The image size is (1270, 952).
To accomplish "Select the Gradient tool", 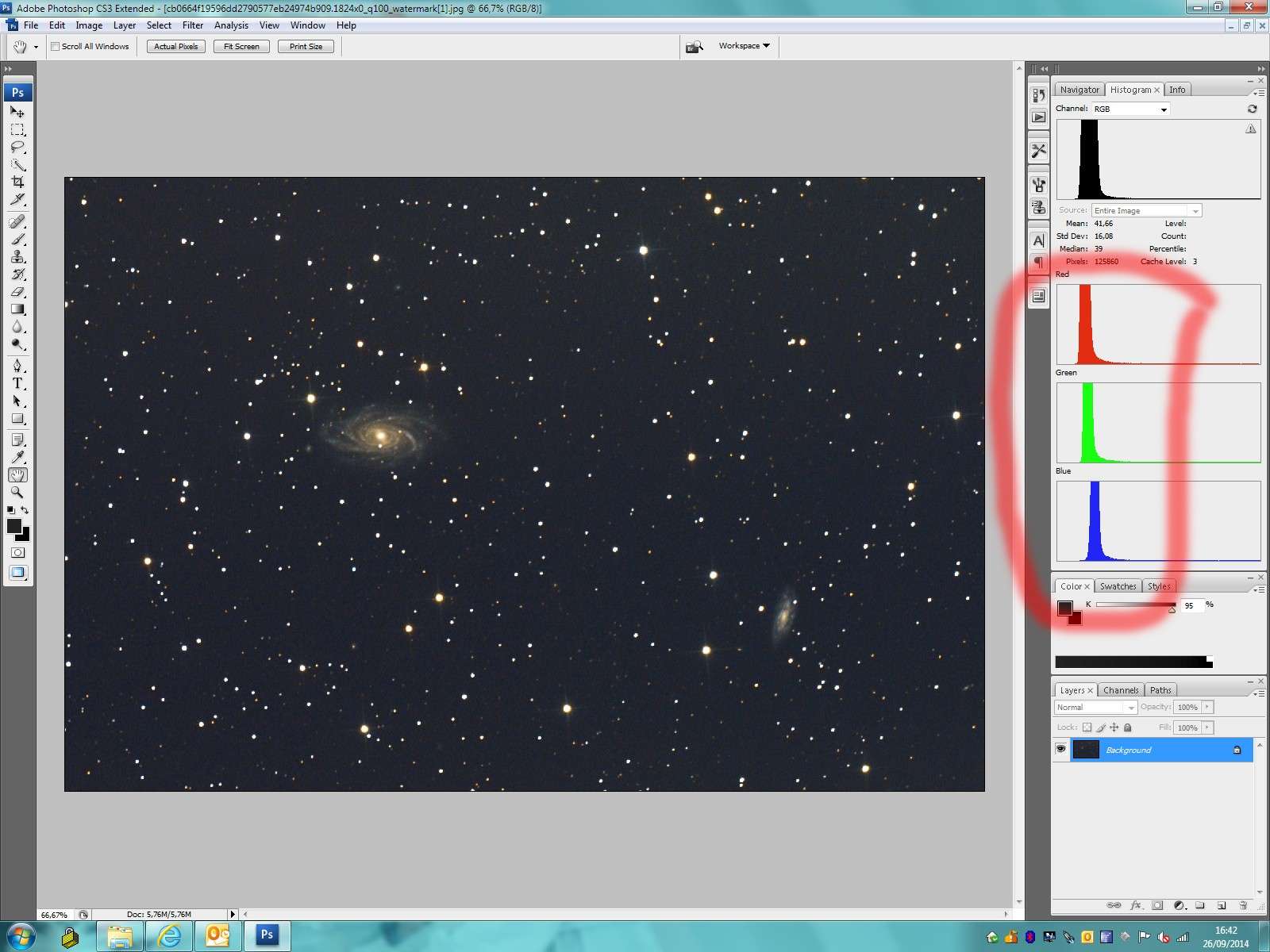I will [x=17, y=309].
